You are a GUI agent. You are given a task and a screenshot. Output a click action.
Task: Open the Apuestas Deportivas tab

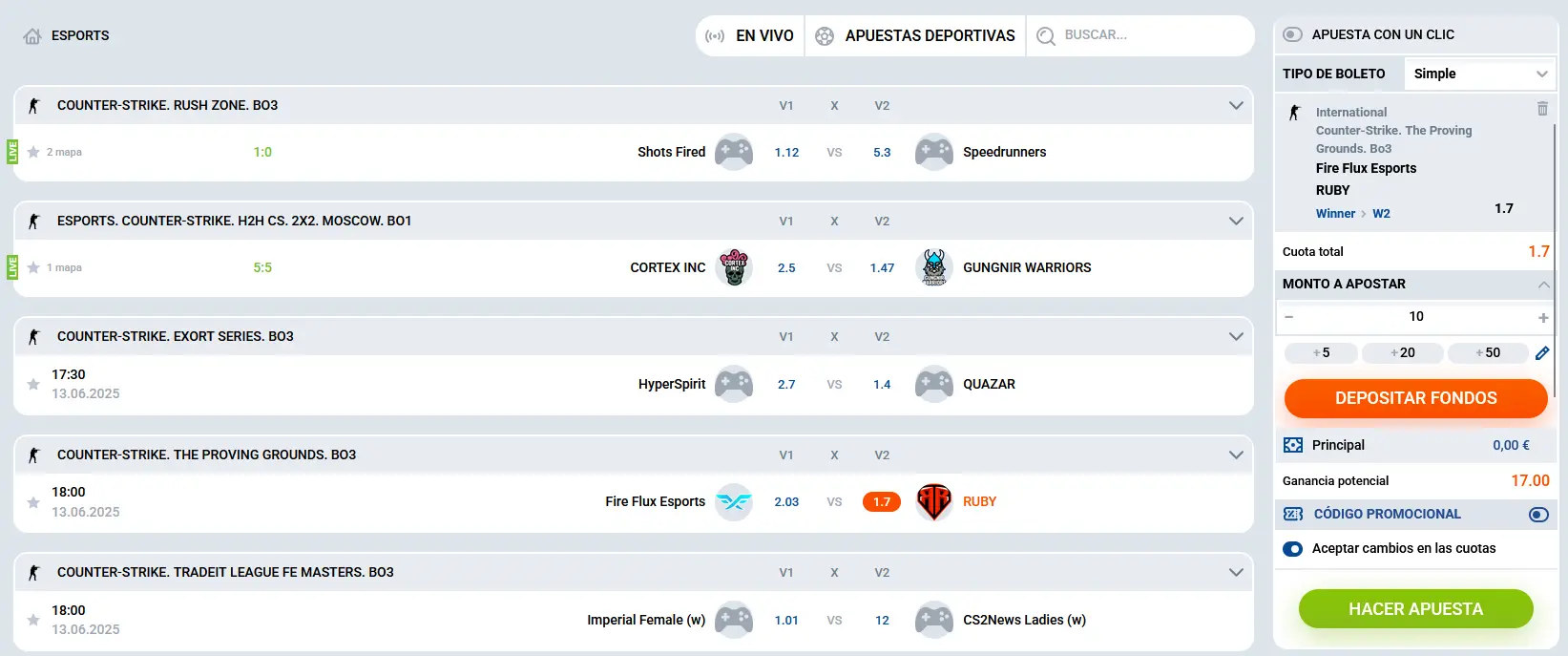[915, 36]
